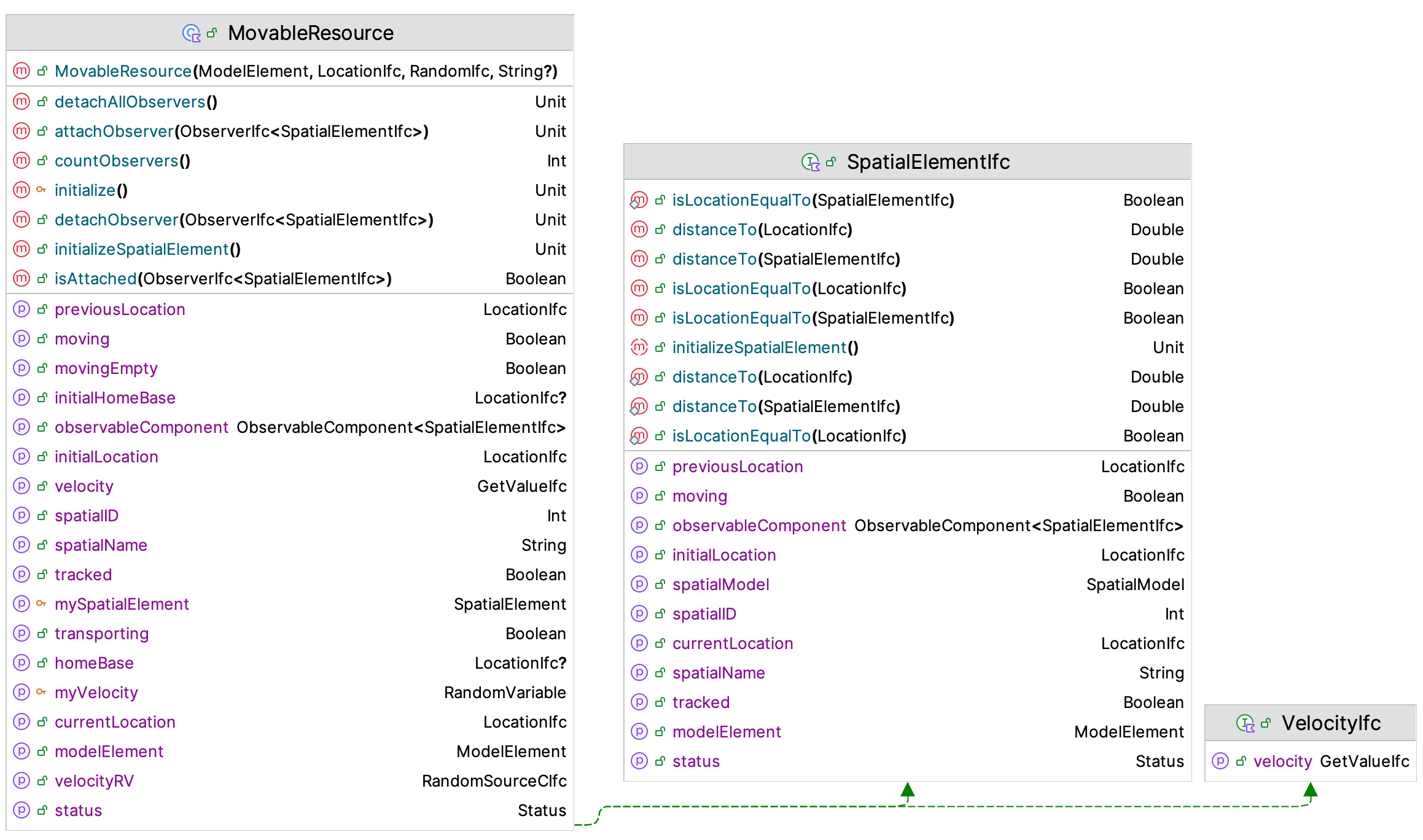Click method icon beside countObservers()

[x=21, y=160]
